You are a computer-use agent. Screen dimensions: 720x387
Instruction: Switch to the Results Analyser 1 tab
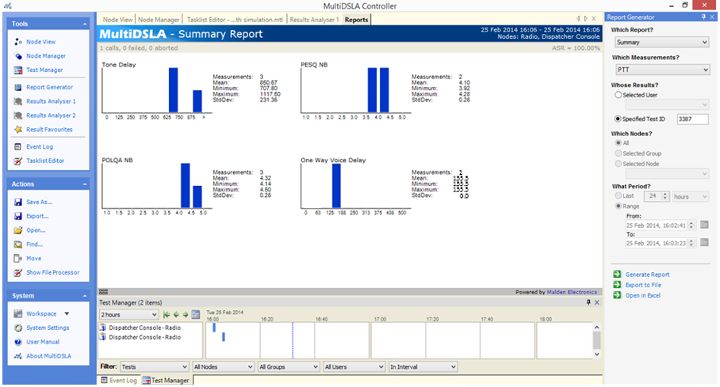coord(314,20)
